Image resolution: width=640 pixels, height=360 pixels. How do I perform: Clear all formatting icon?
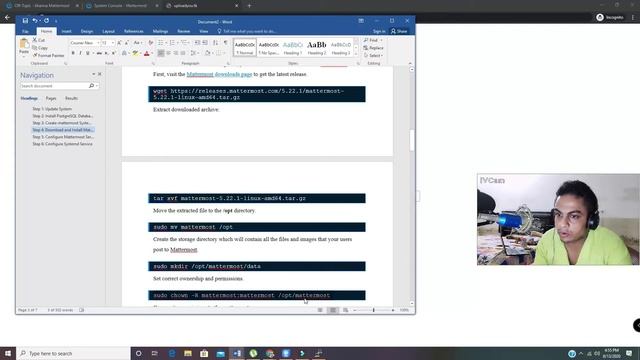click(x=151, y=43)
